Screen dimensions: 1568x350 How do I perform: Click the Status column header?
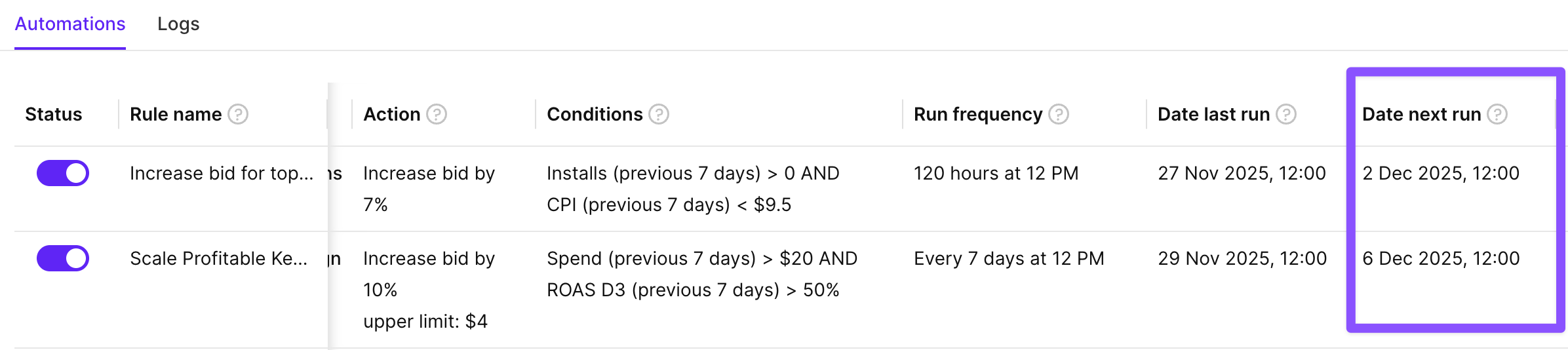(x=54, y=115)
